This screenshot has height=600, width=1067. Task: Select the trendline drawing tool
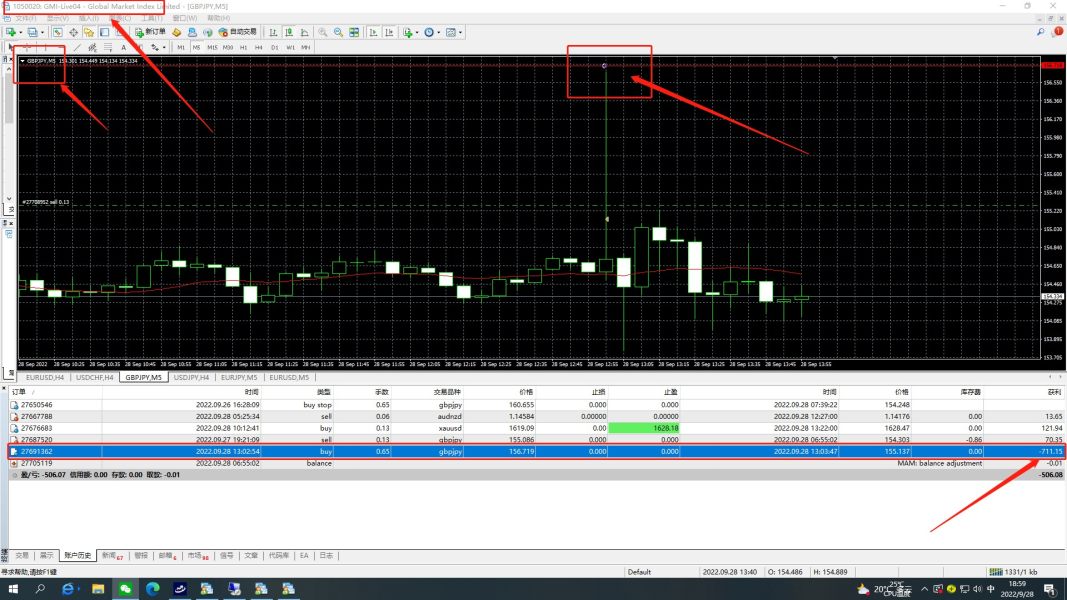tap(78, 47)
